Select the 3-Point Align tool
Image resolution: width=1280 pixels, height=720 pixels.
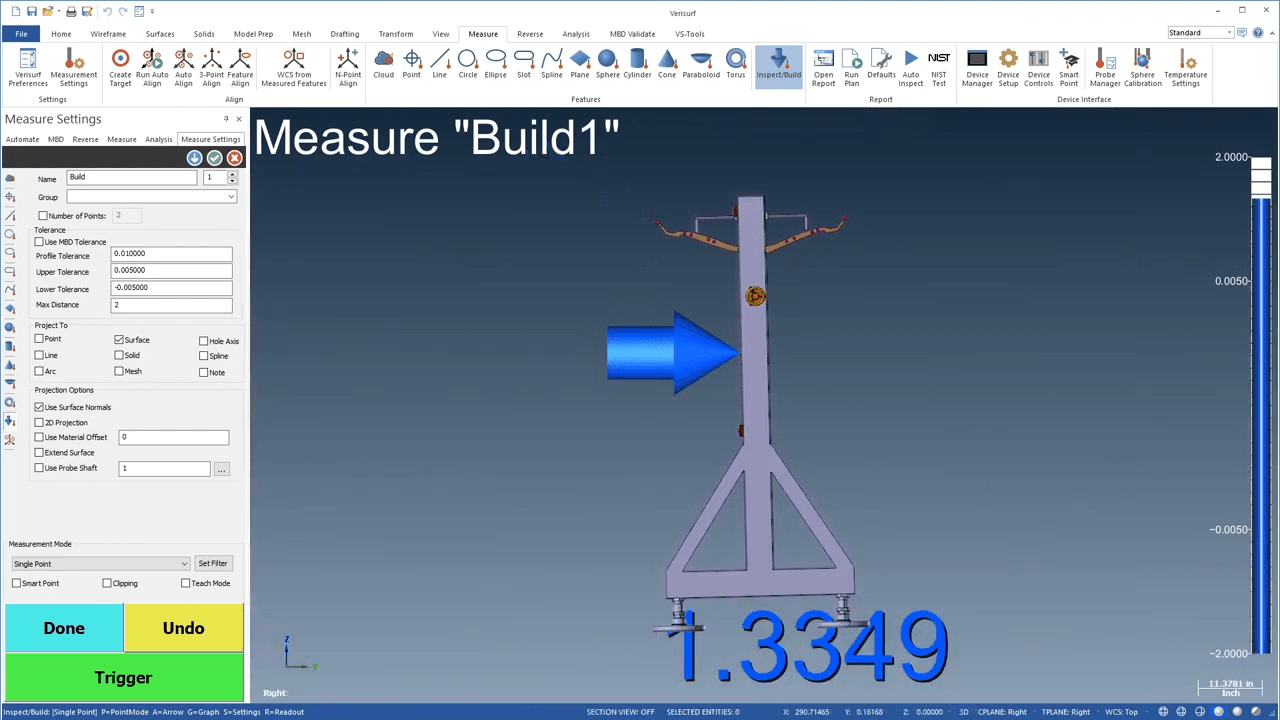[x=212, y=67]
